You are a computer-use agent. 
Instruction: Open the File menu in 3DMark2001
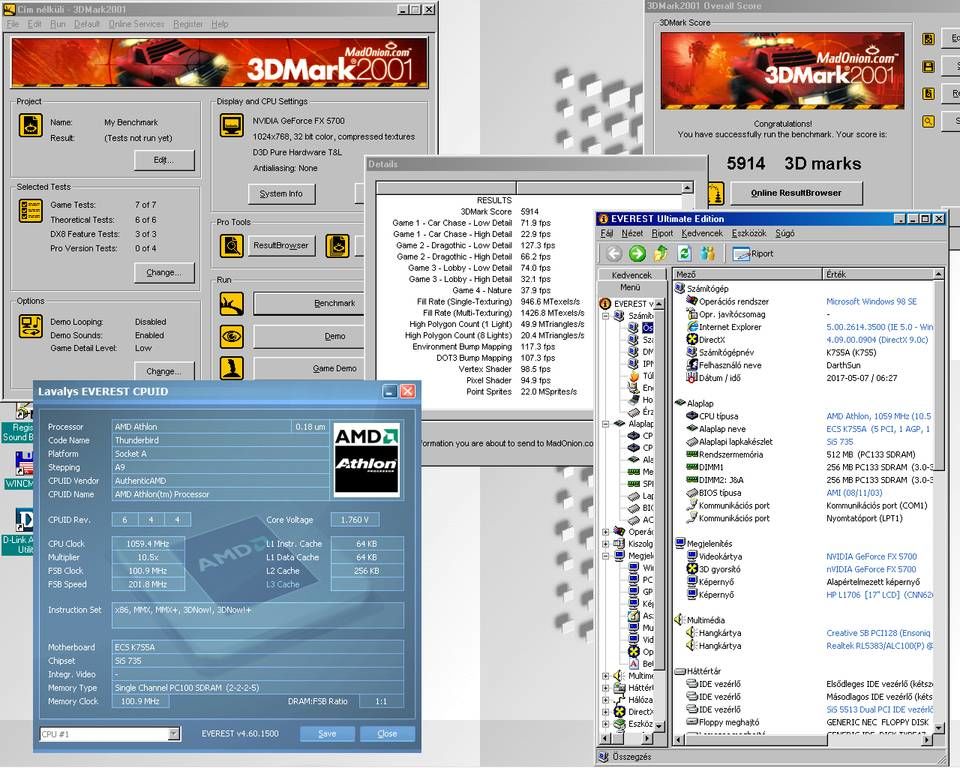tap(13, 24)
